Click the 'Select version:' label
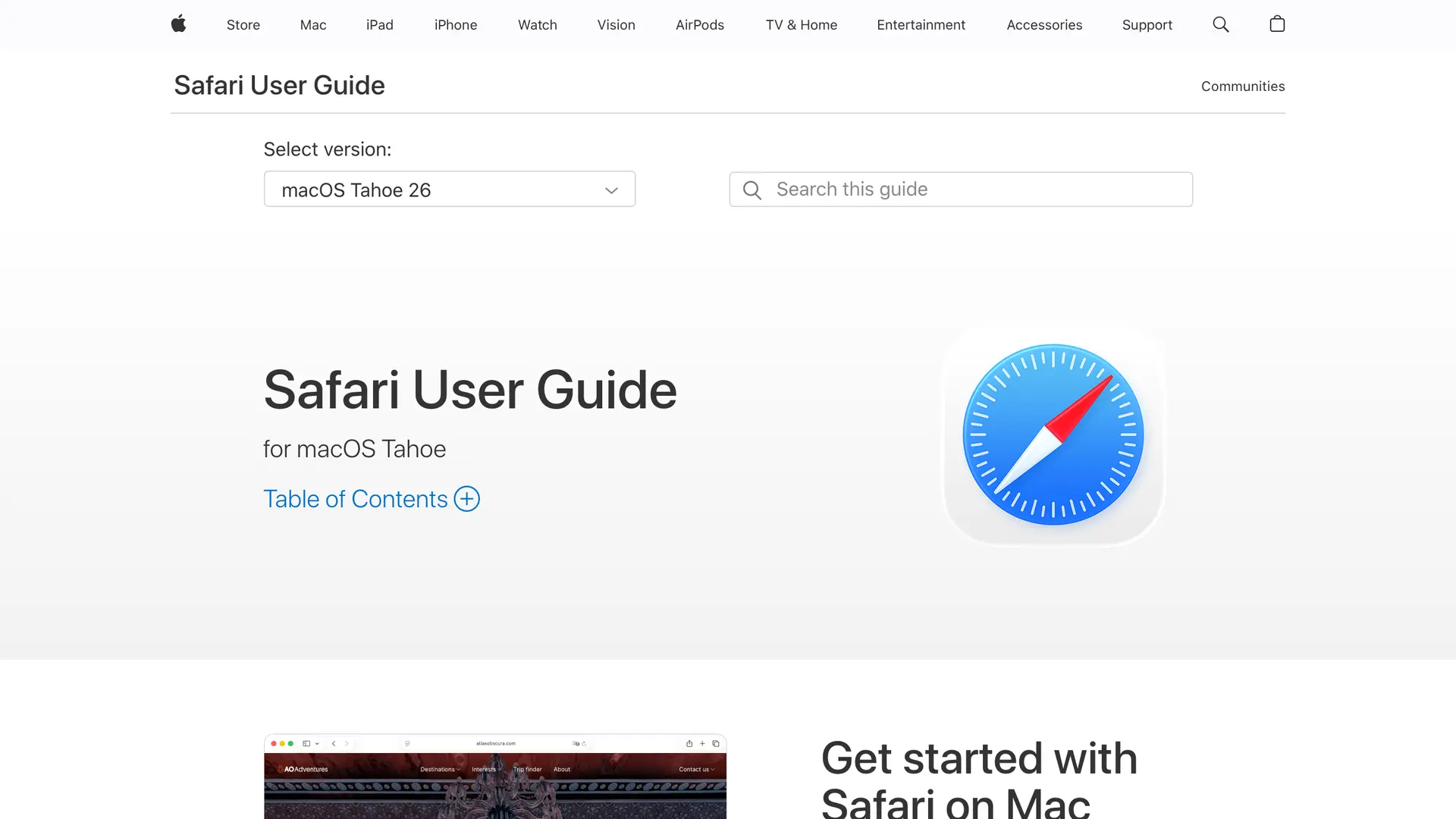The image size is (1456, 819). coord(328,149)
